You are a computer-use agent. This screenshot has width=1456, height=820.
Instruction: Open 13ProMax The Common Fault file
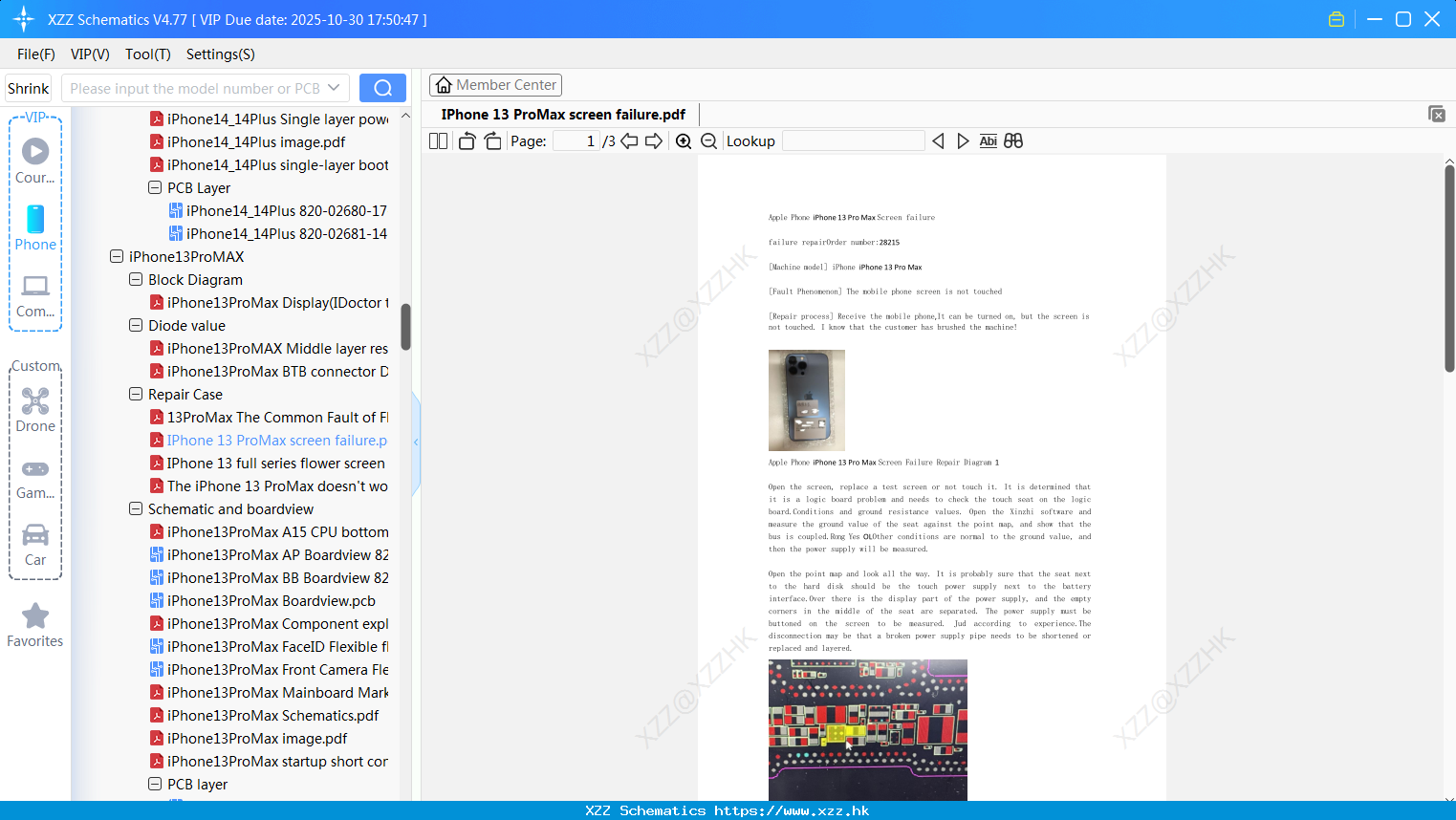269,418
